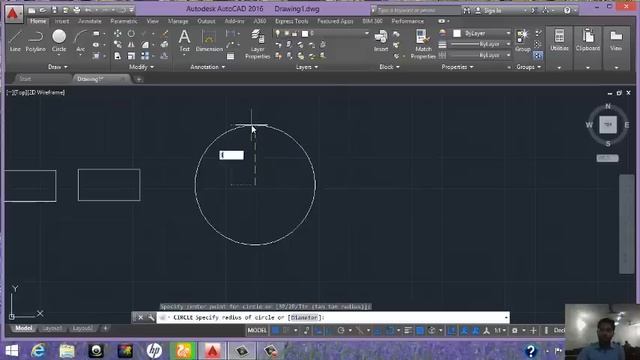Click the Help question mark icon in title bar
This screenshot has height=360, width=640.
[567, 10]
